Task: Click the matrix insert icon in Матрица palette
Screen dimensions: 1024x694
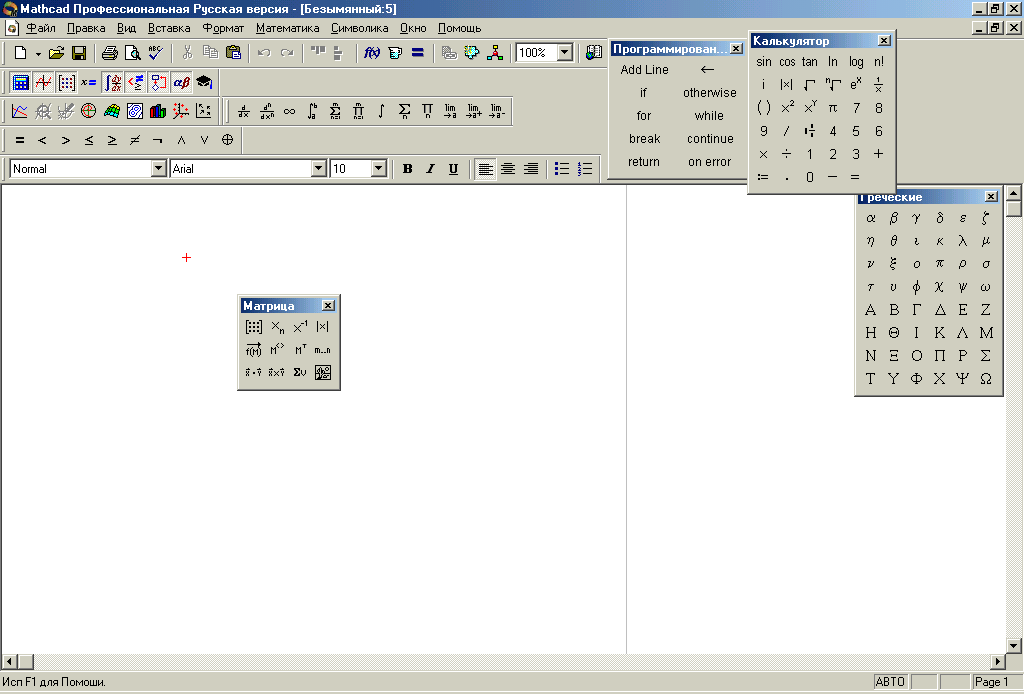Action: (253, 327)
